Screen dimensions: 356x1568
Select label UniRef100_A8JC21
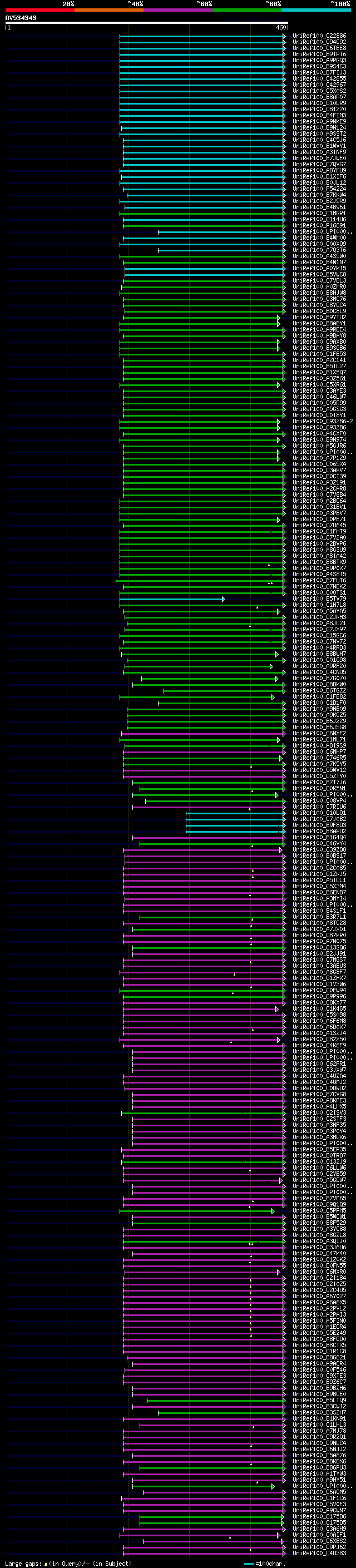[x=319, y=624]
